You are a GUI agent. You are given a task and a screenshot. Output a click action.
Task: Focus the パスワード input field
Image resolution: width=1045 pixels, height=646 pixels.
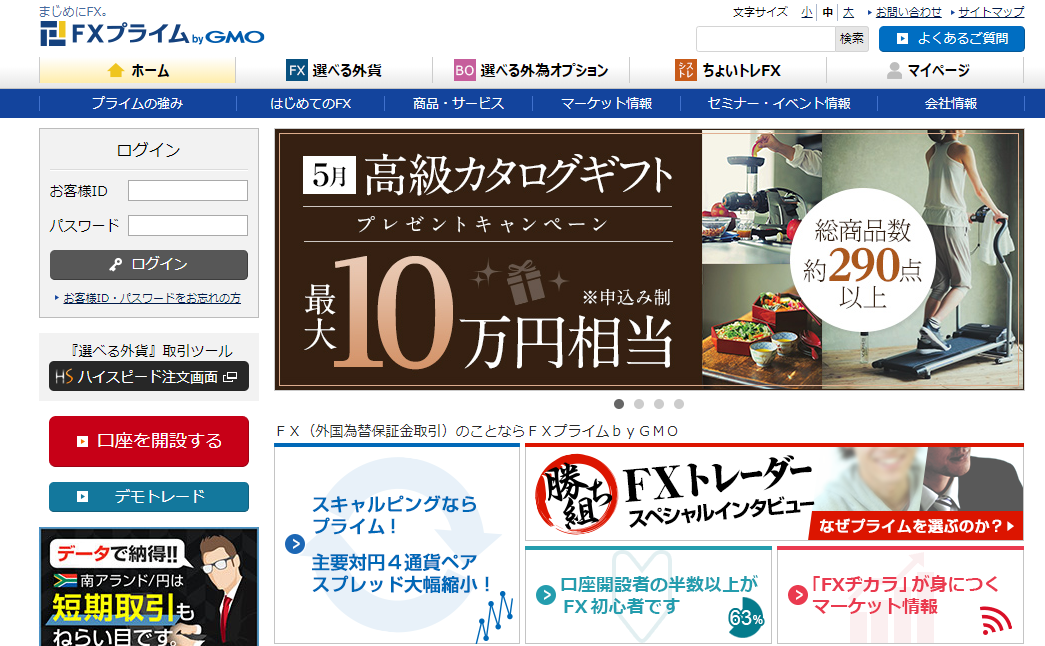(x=188, y=225)
